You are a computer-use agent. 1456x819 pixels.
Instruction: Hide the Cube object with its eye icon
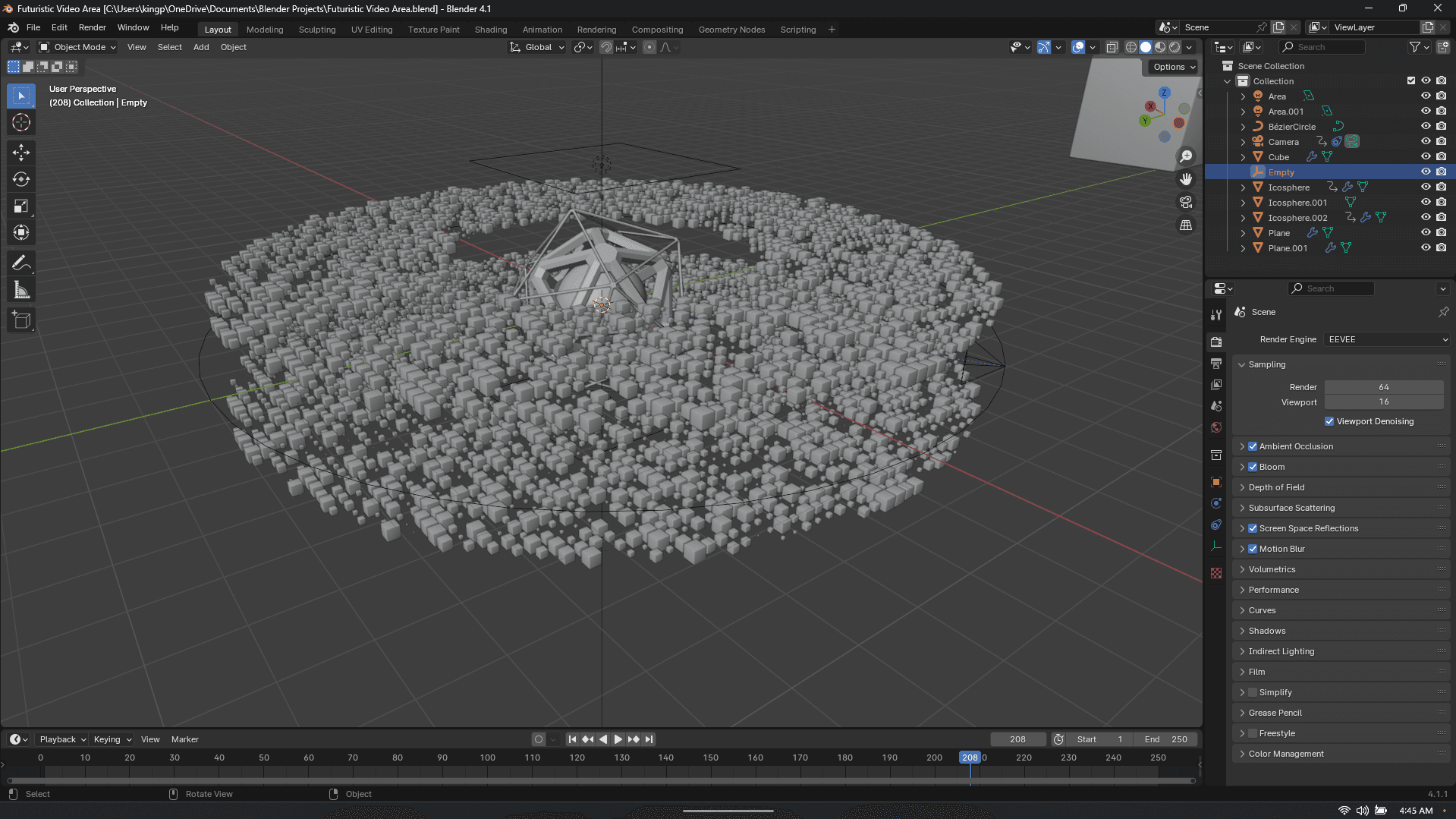1426,157
